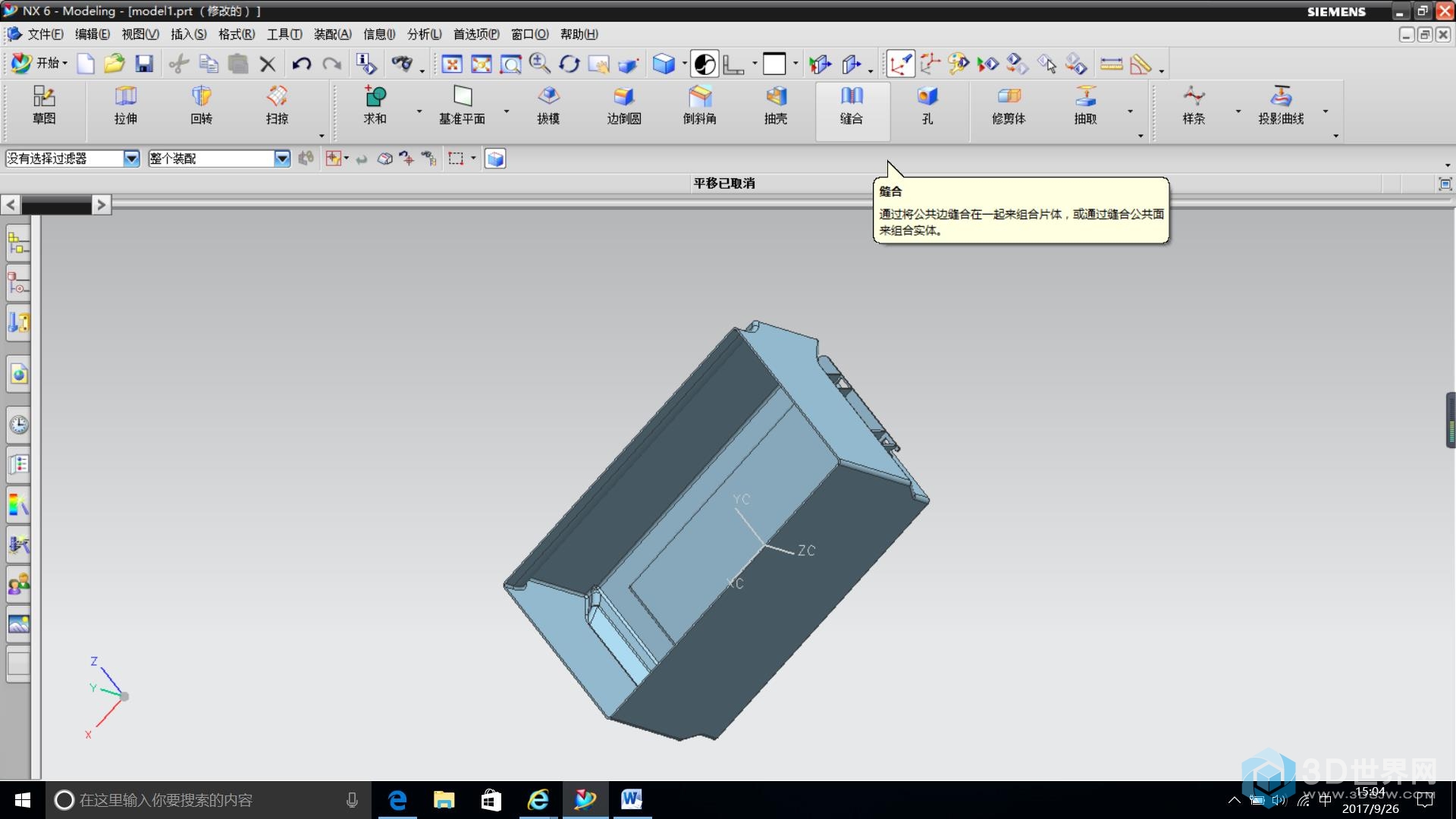Expand the 抽取 dropdown arrow

click(1130, 111)
